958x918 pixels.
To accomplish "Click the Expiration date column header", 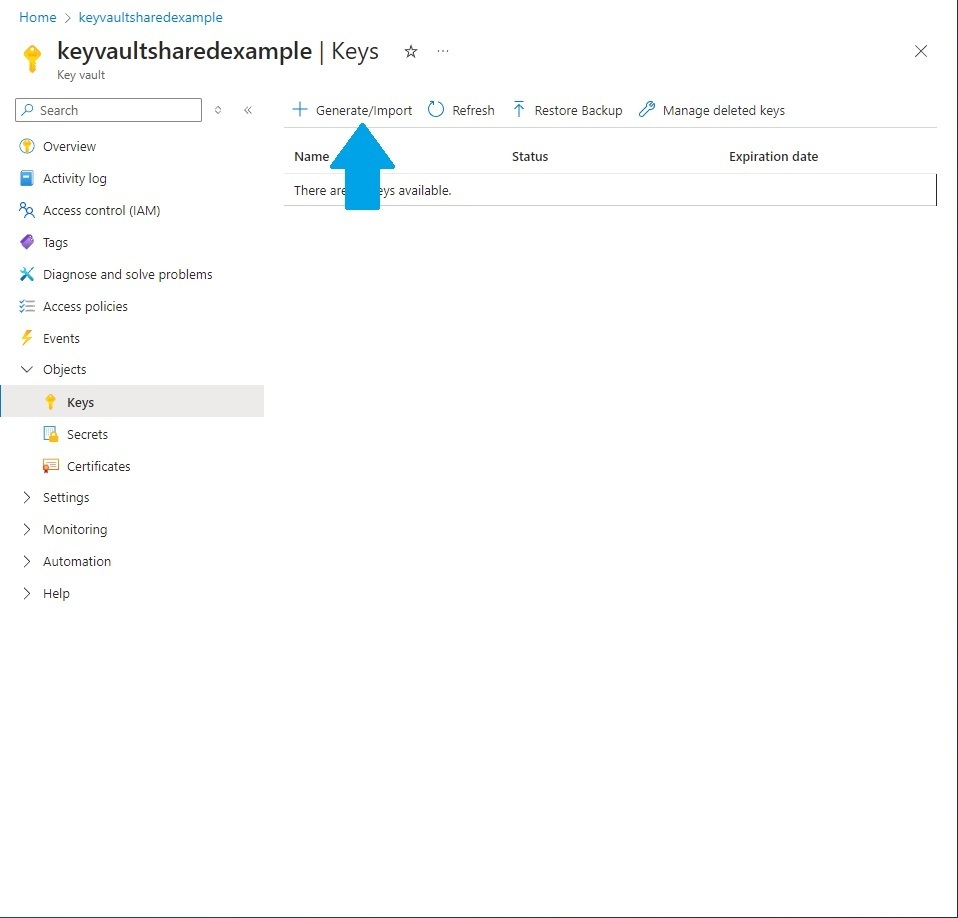I will [773, 156].
